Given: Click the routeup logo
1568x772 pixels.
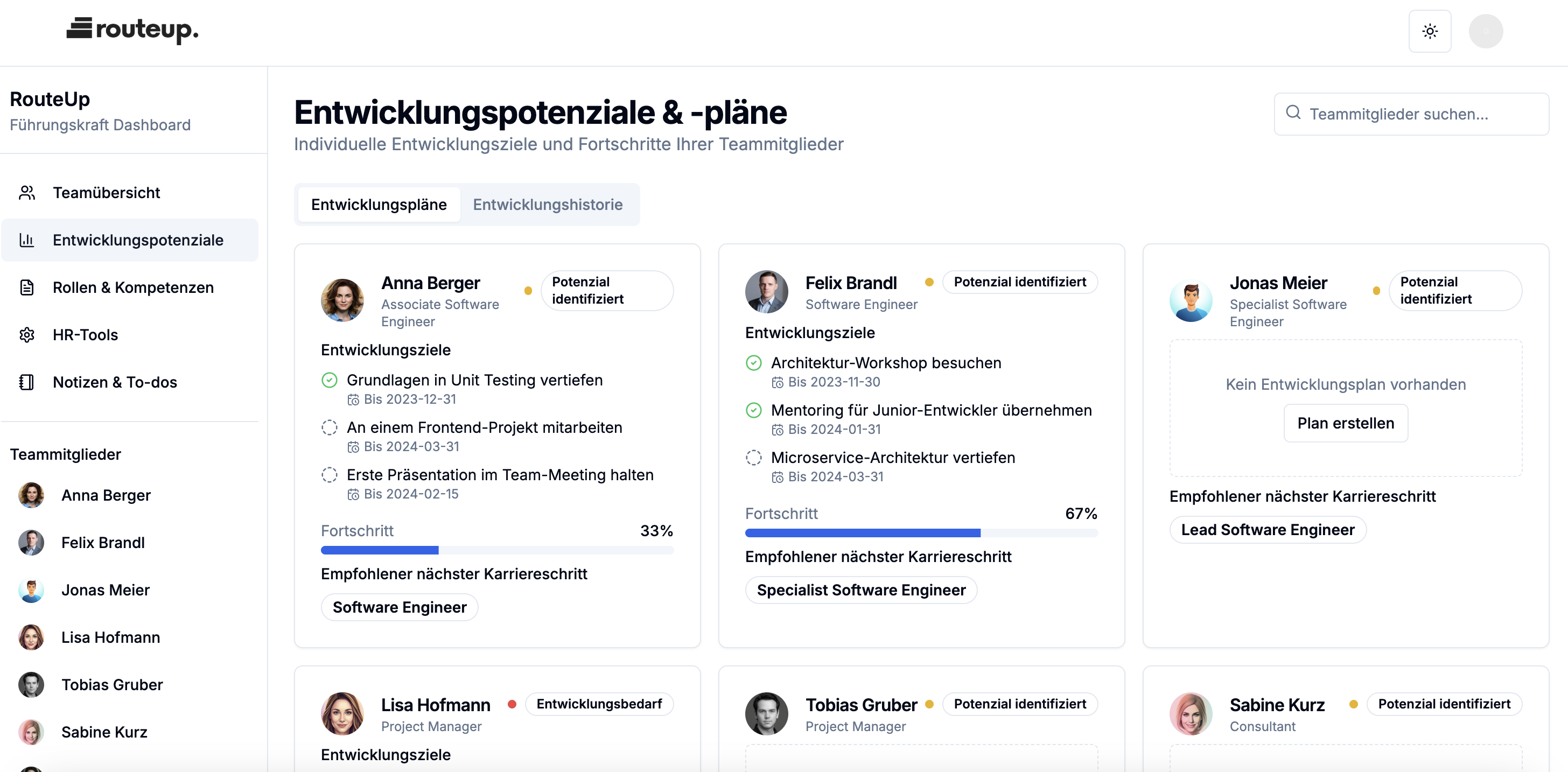Looking at the screenshot, I should (x=132, y=29).
